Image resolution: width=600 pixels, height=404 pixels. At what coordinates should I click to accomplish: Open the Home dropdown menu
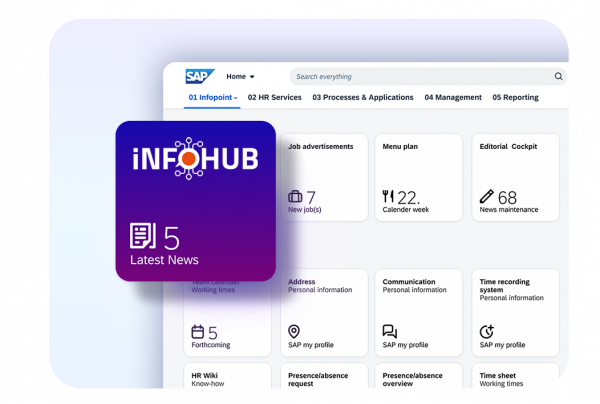(x=240, y=77)
